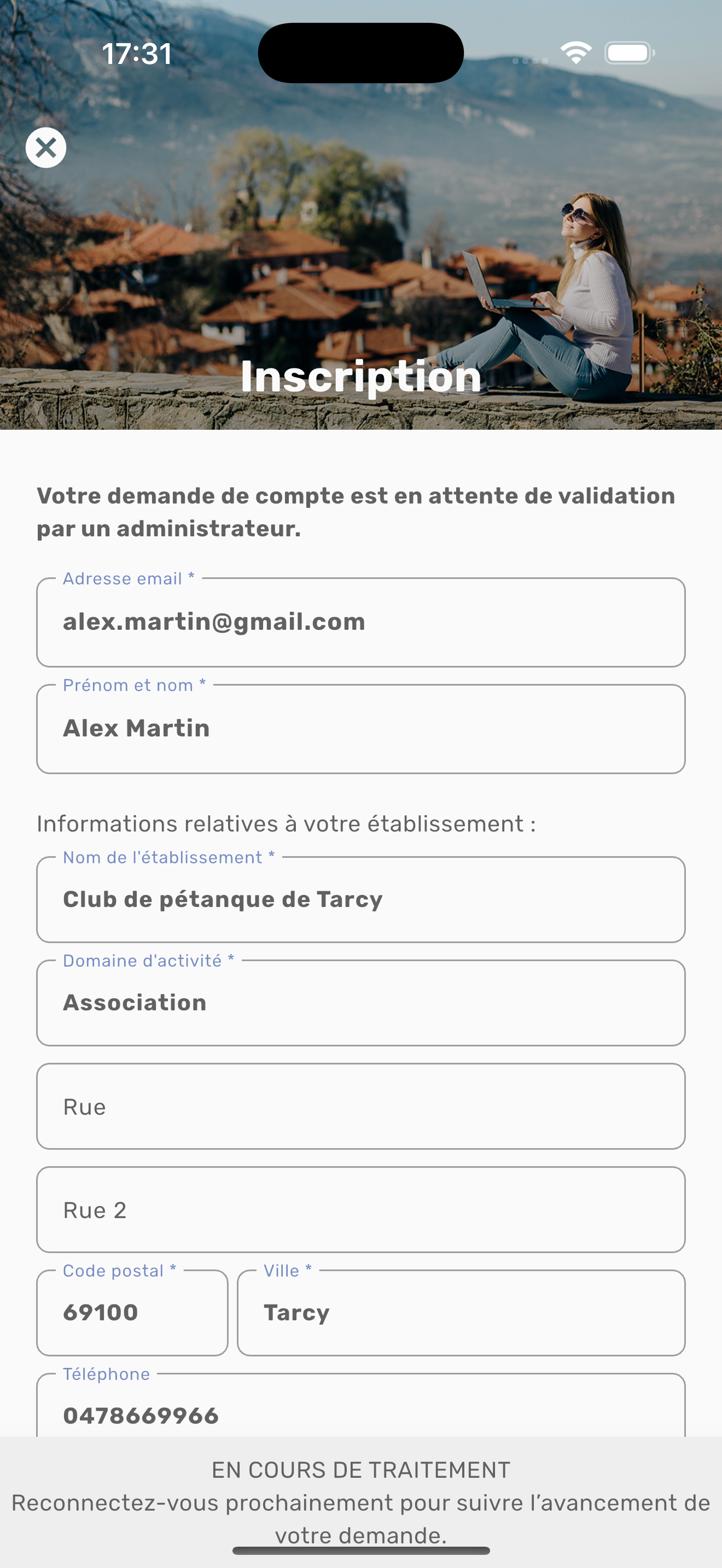Focus the empty Rue field
722x1568 pixels.
click(x=361, y=1107)
